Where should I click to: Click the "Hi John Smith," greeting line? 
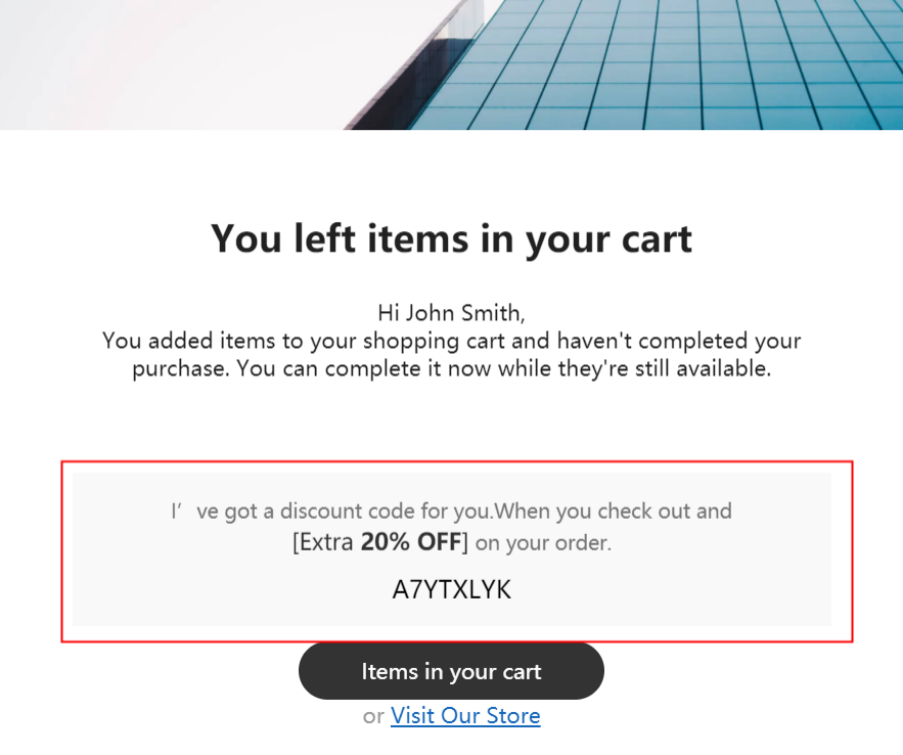click(452, 313)
